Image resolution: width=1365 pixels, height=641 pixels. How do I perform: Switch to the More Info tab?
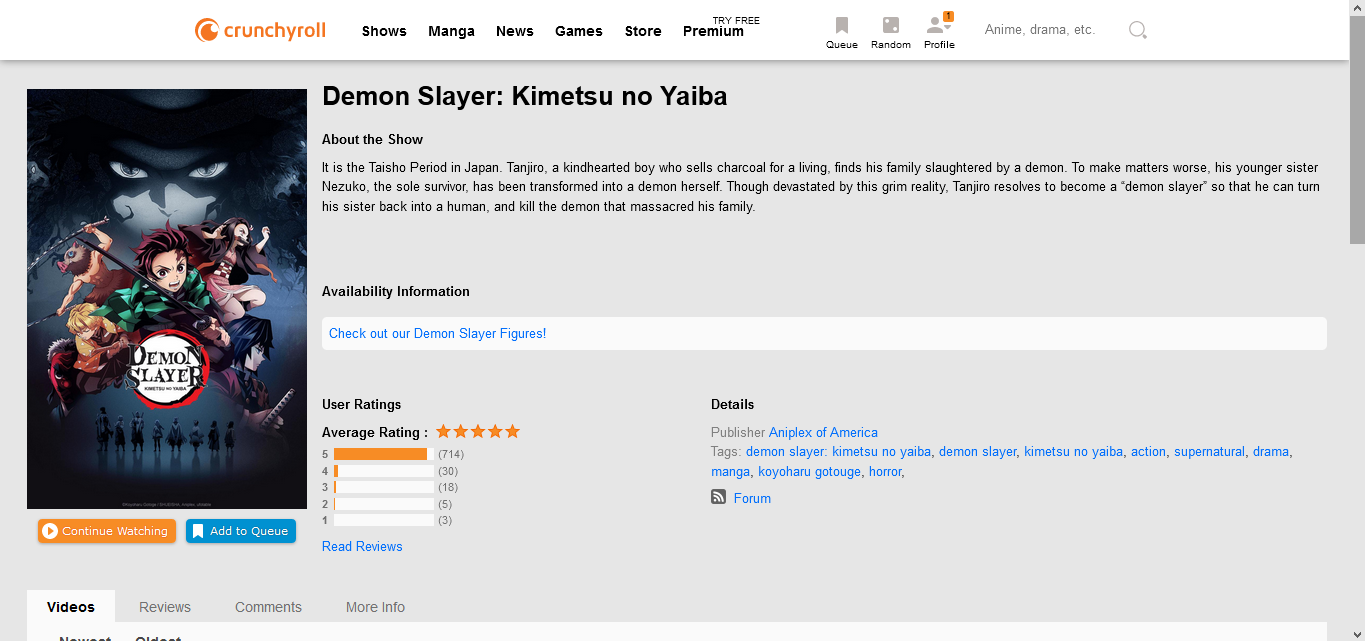click(x=375, y=607)
